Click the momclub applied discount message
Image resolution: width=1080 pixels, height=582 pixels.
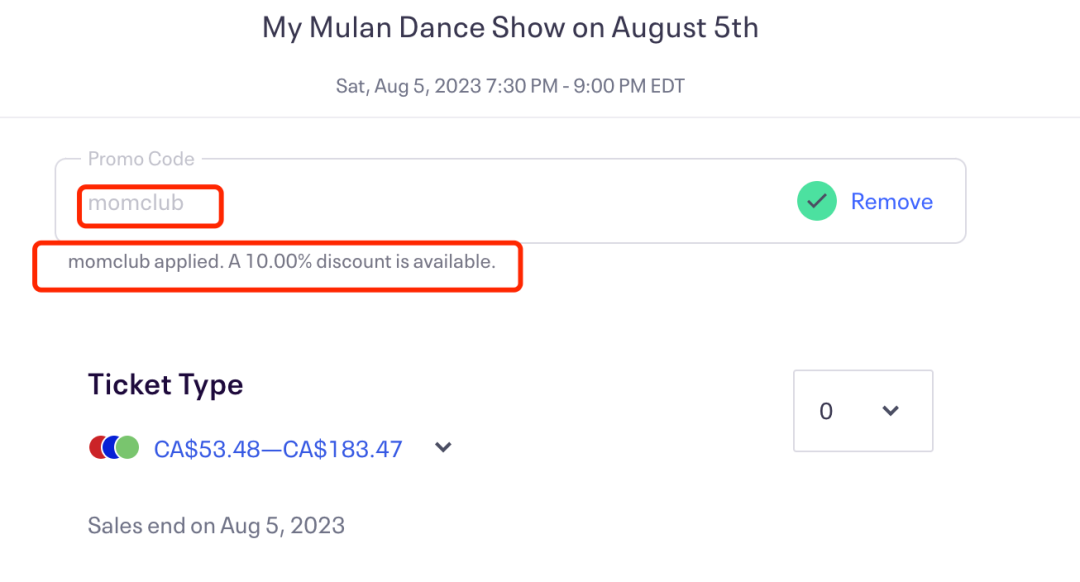pos(281,263)
